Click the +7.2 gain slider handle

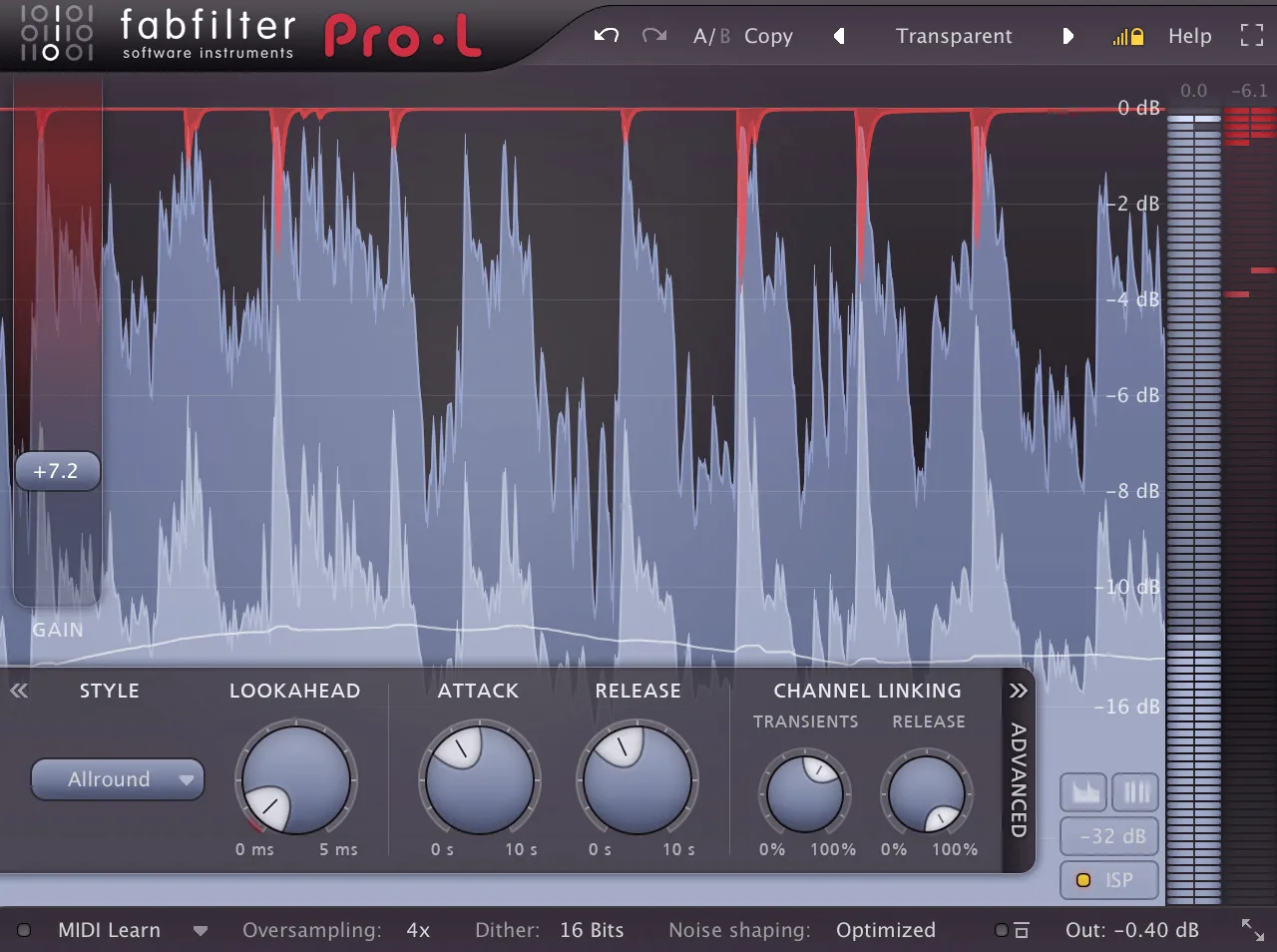point(57,471)
